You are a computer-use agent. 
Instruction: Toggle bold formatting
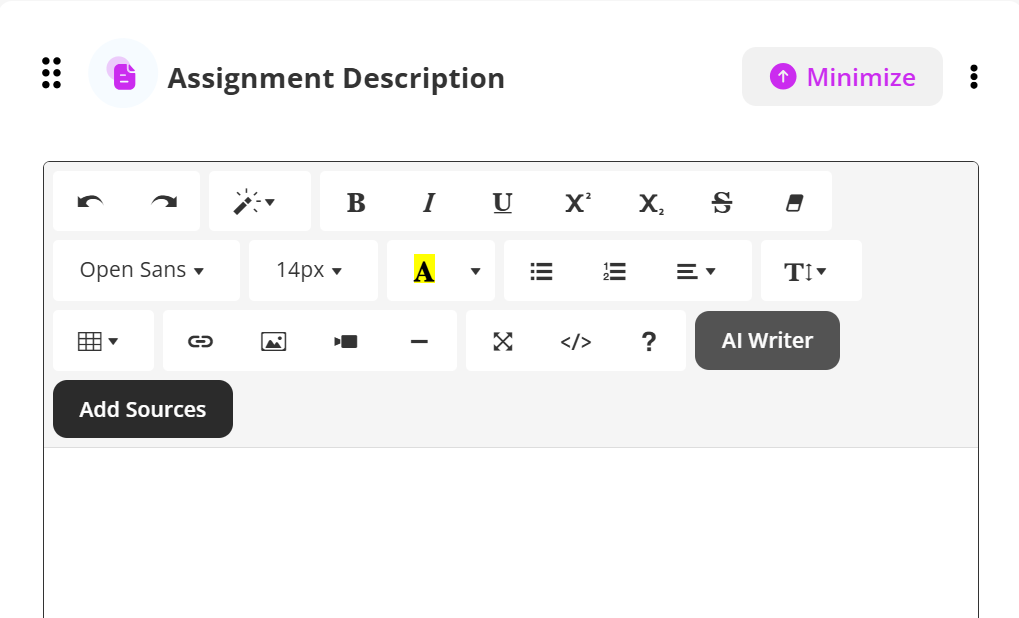(356, 202)
